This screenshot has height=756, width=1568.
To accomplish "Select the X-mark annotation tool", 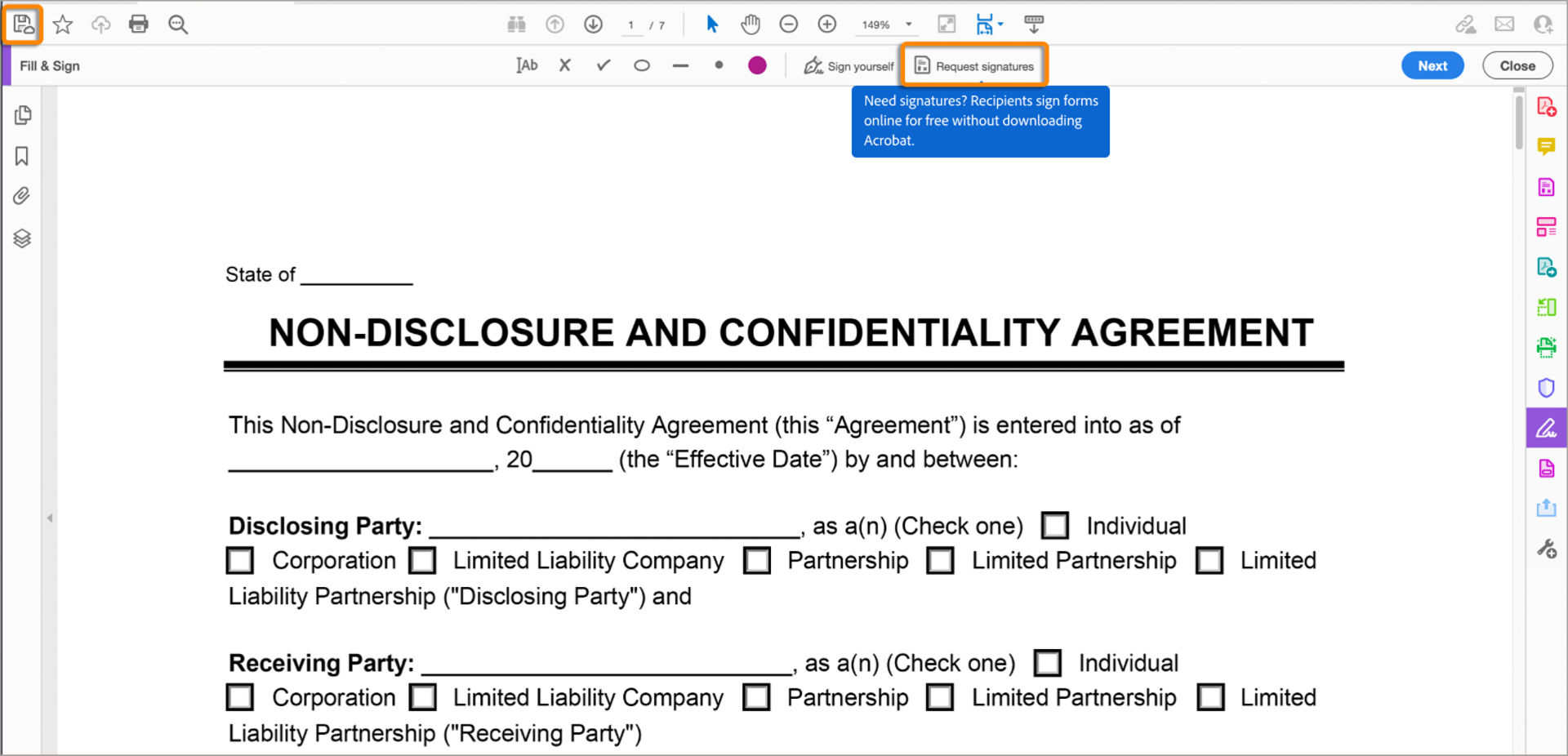I will 564,65.
